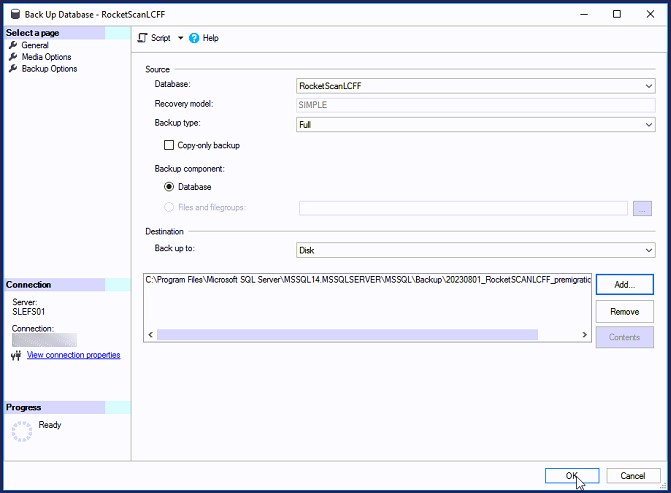
Task: Click the Files and filegroups text field
Action: tap(463, 208)
